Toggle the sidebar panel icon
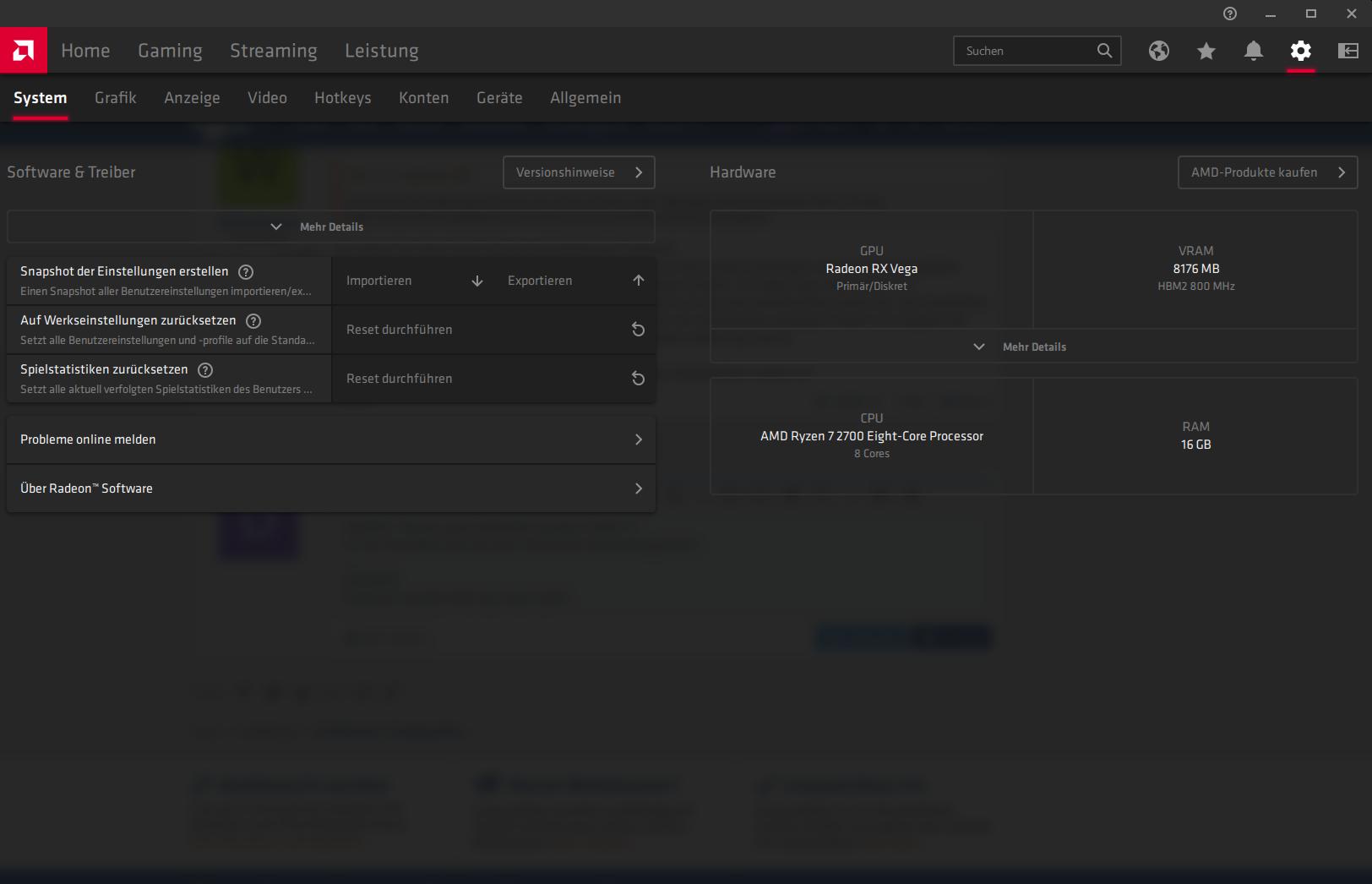1372x884 pixels. [x=1348, y=51]
